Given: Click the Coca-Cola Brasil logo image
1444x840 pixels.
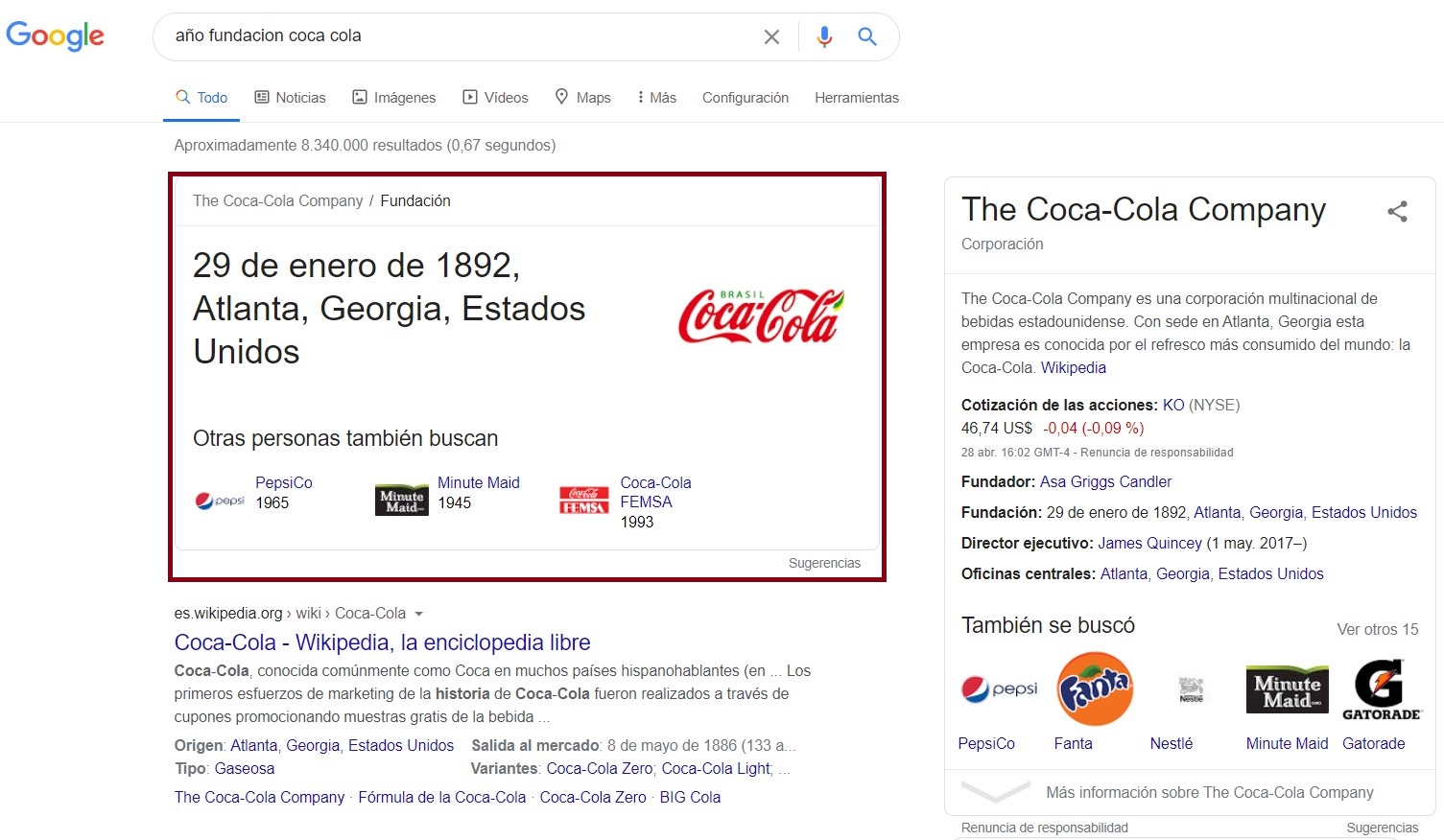Looking at the screenshot, I should (x=761, y=315).
